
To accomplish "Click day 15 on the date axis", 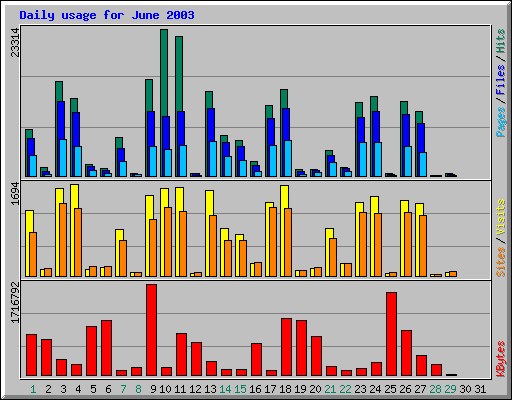I will [x=240, y=389].
